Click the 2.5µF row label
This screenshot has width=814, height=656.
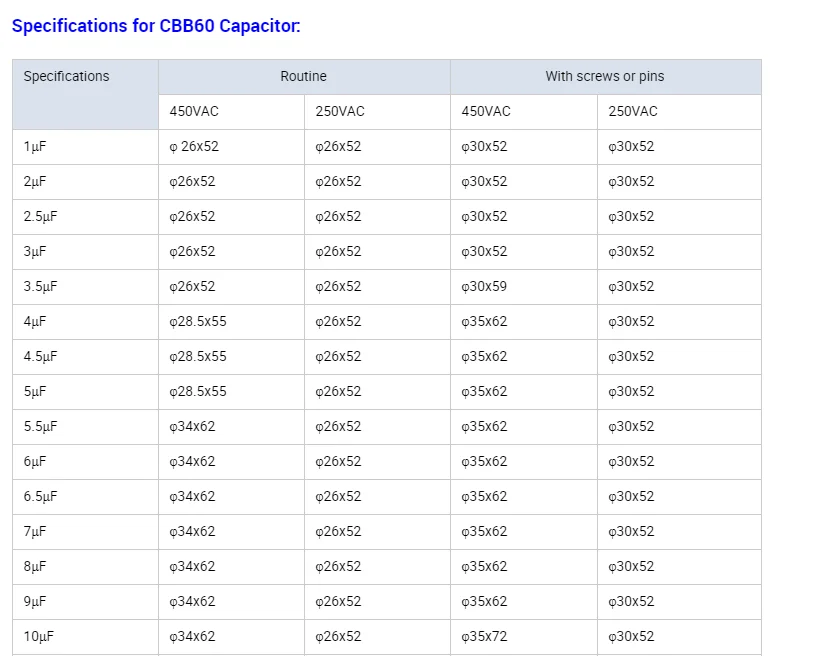point(40,217)
